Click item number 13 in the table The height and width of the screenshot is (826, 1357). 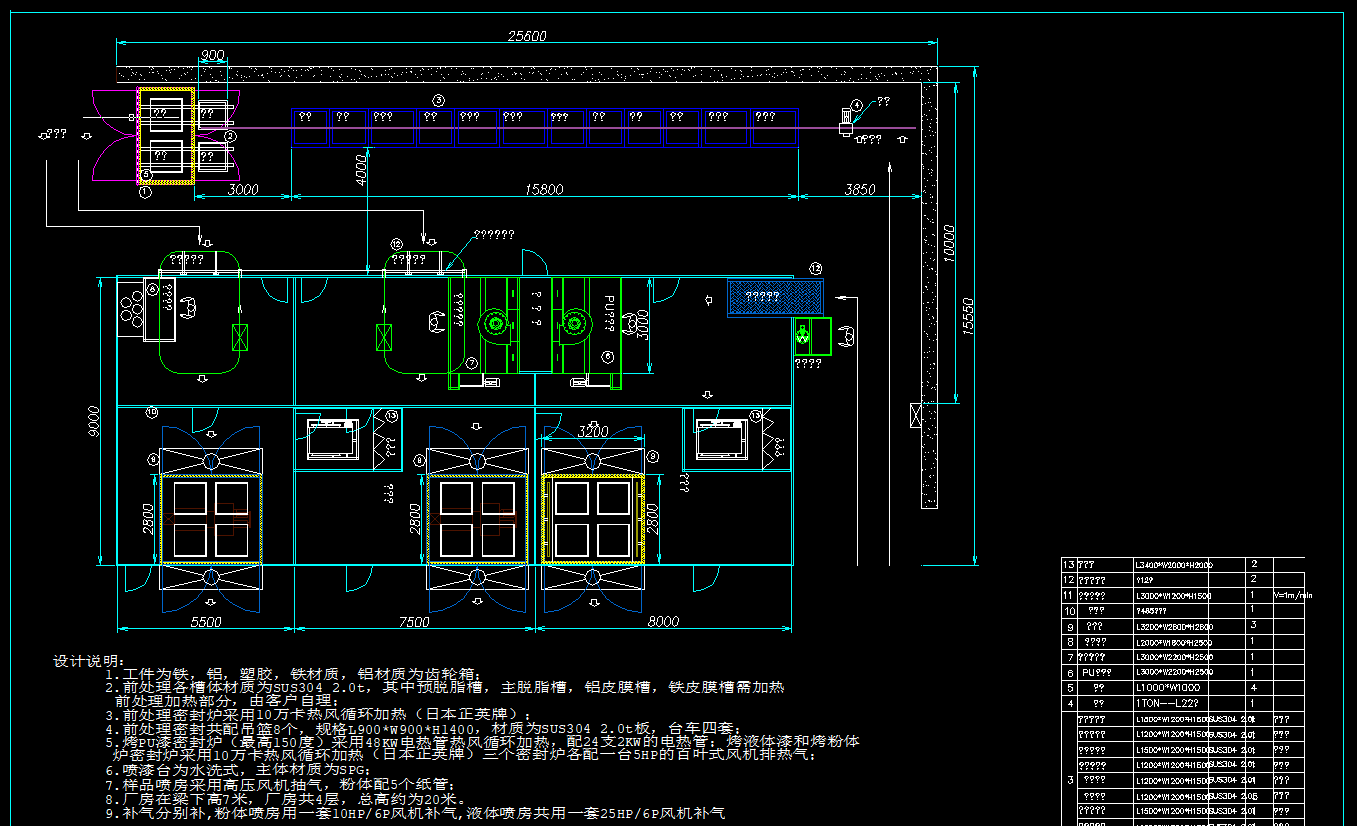(x=1068, y=565)
